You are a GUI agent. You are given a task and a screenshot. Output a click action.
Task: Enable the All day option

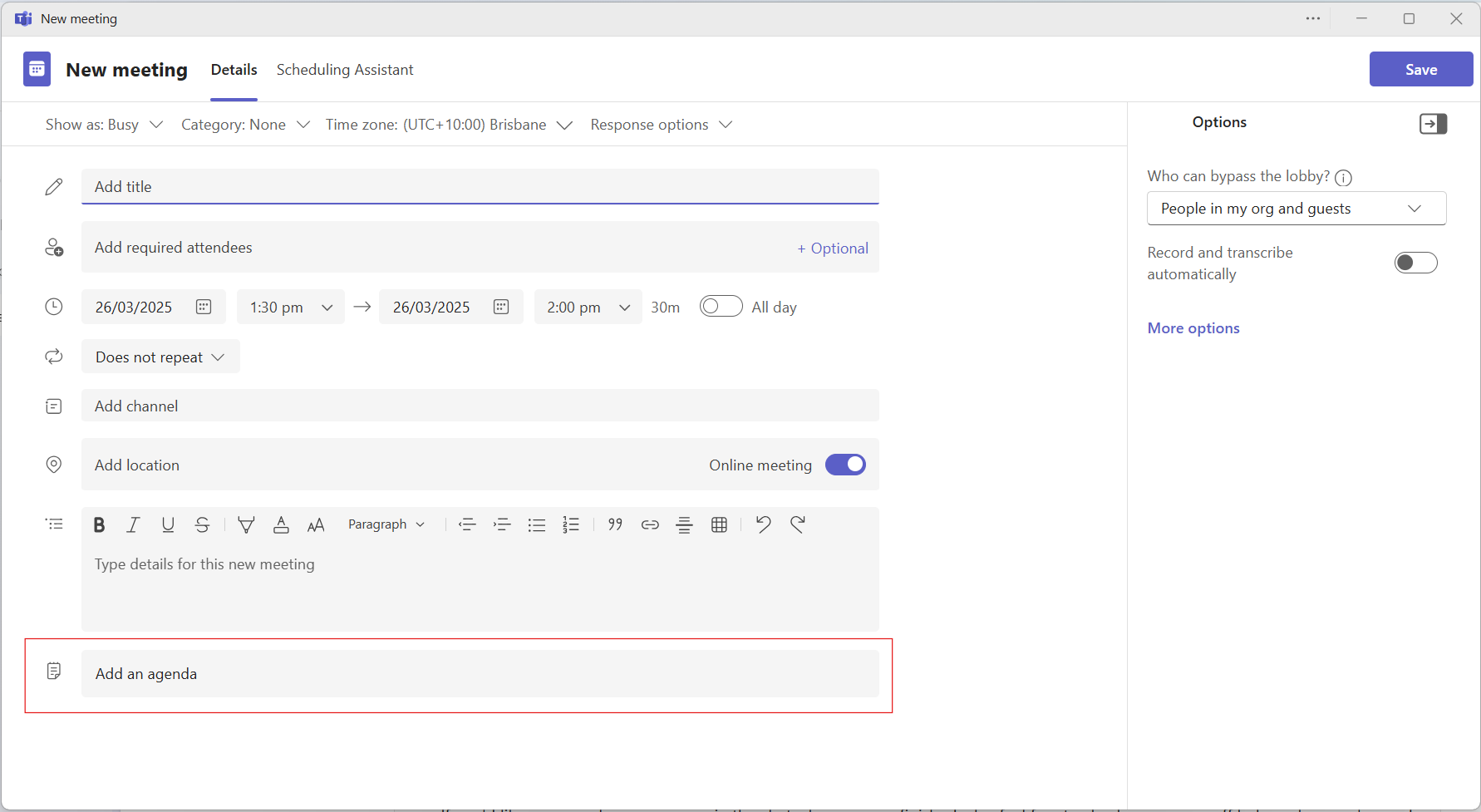pos(721,306)
